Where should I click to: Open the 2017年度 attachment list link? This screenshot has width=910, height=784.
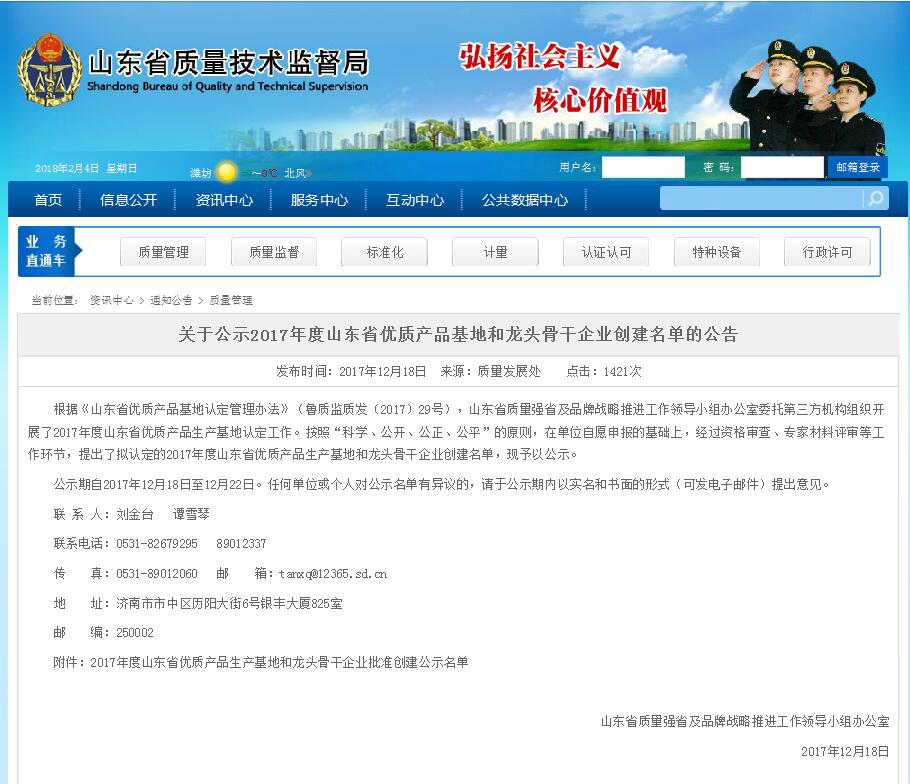pyautogui.click(x=279, y=662)
